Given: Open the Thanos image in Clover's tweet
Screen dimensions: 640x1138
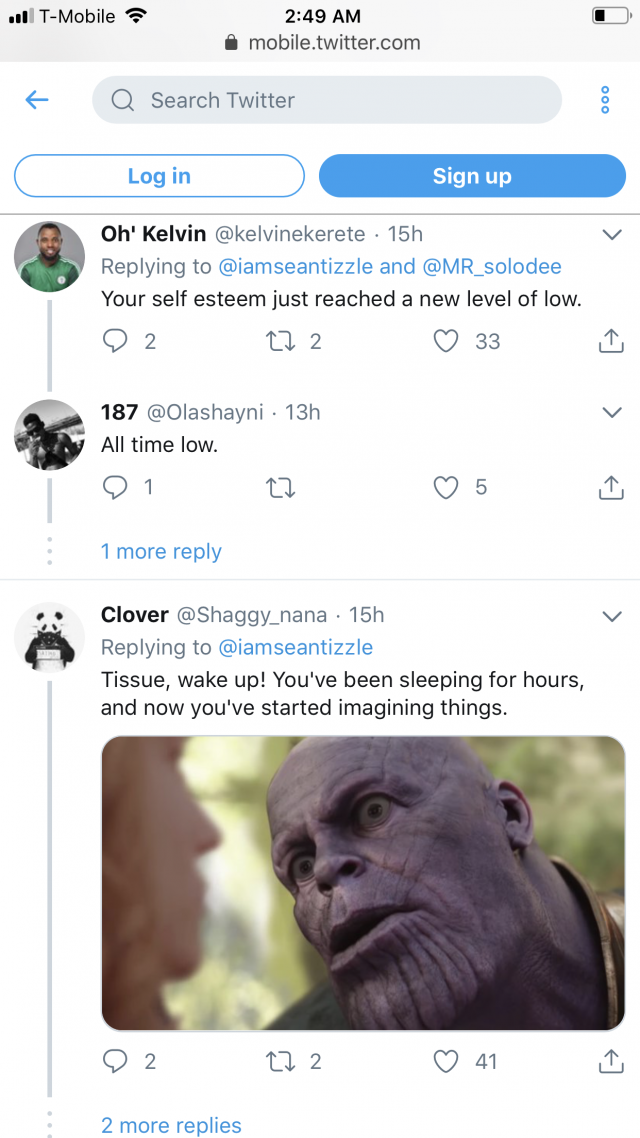Looking at the screenshot, I should pos(363,883).
